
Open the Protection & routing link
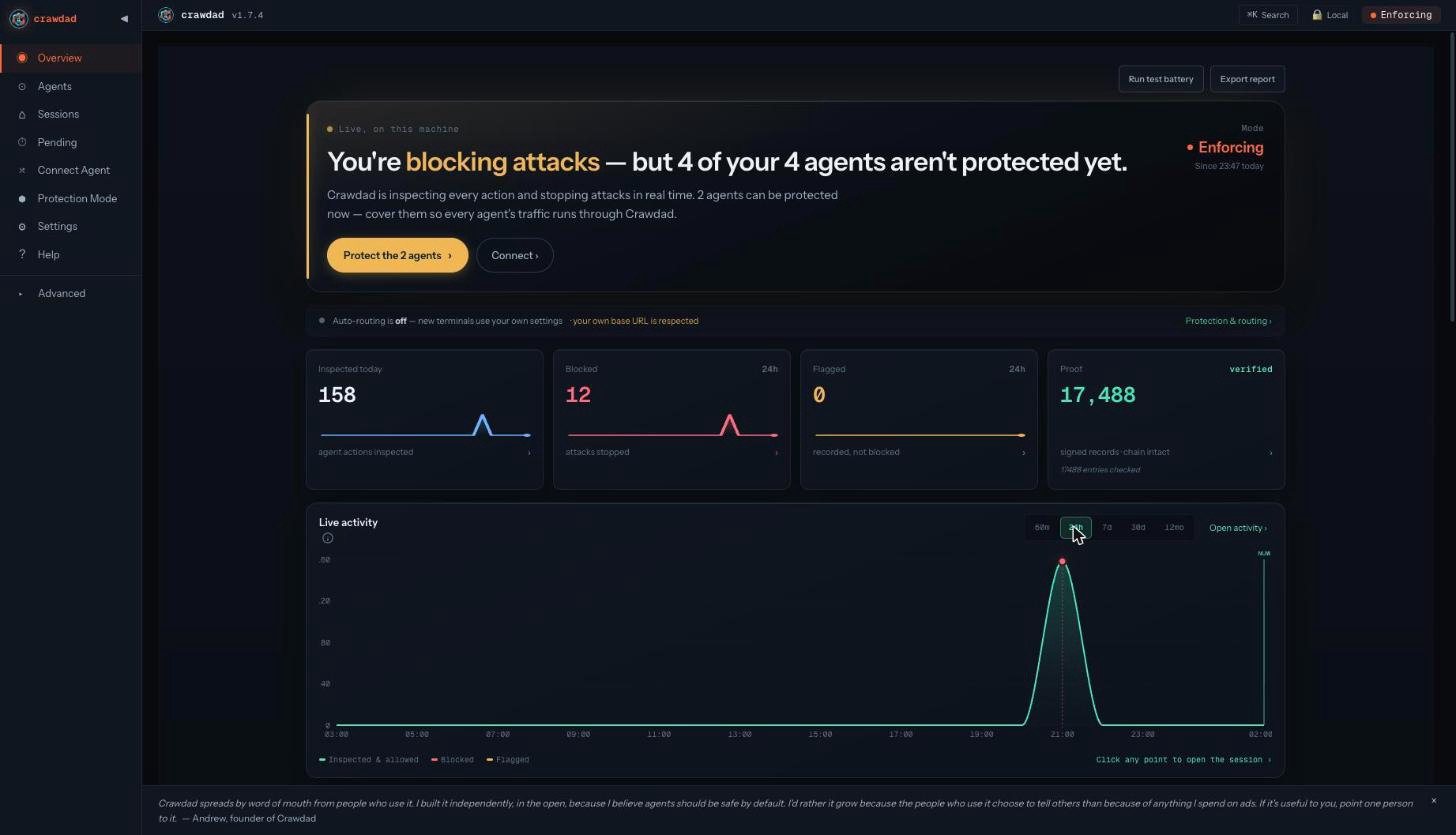pos(1228,321)
